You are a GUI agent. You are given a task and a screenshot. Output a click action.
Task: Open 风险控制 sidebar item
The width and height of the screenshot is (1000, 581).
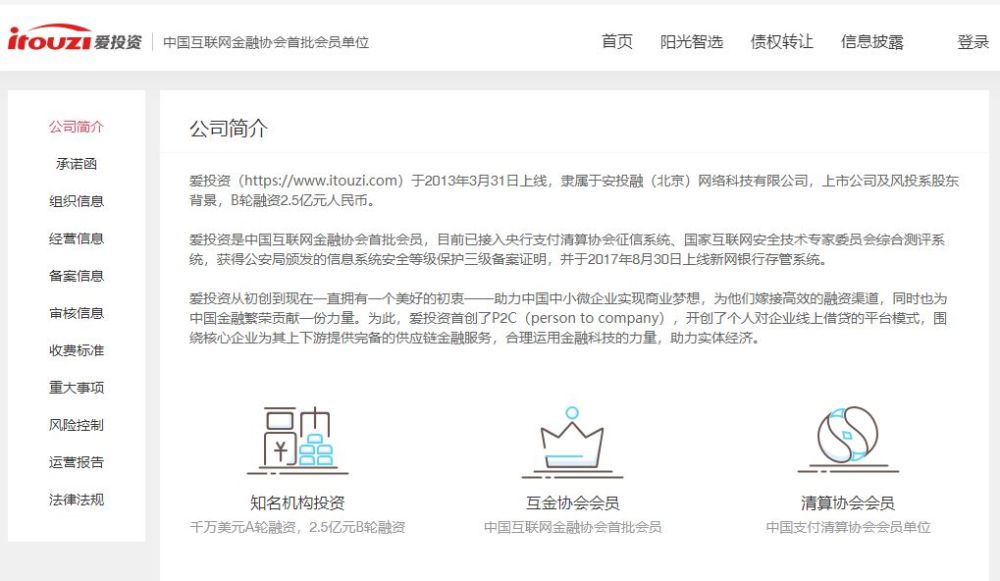point(77,425)
